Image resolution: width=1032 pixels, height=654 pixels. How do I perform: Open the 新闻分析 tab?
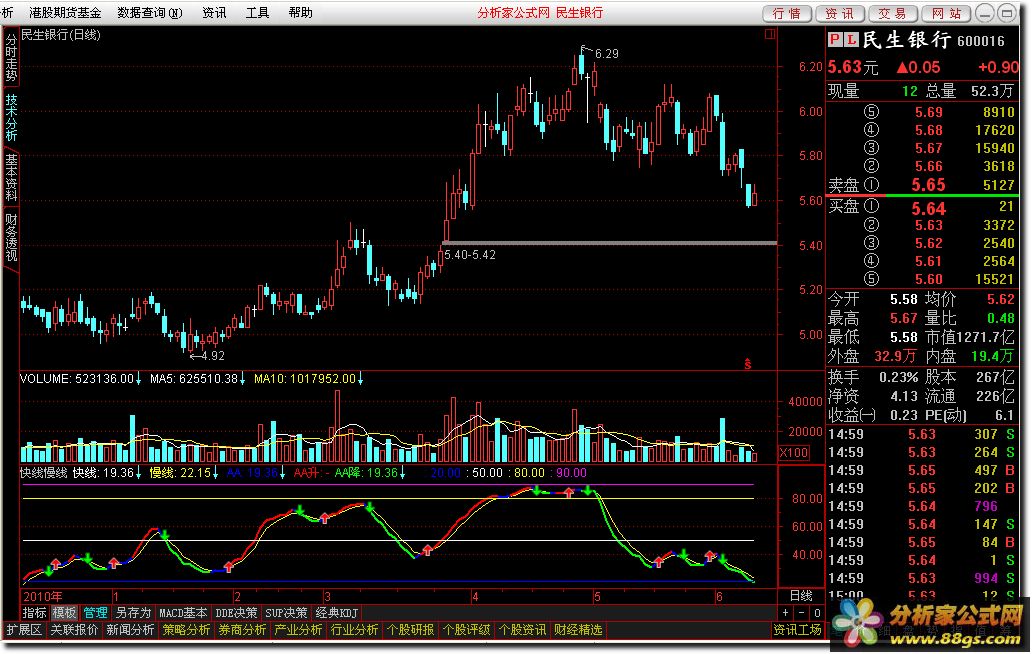pos(130,630)
